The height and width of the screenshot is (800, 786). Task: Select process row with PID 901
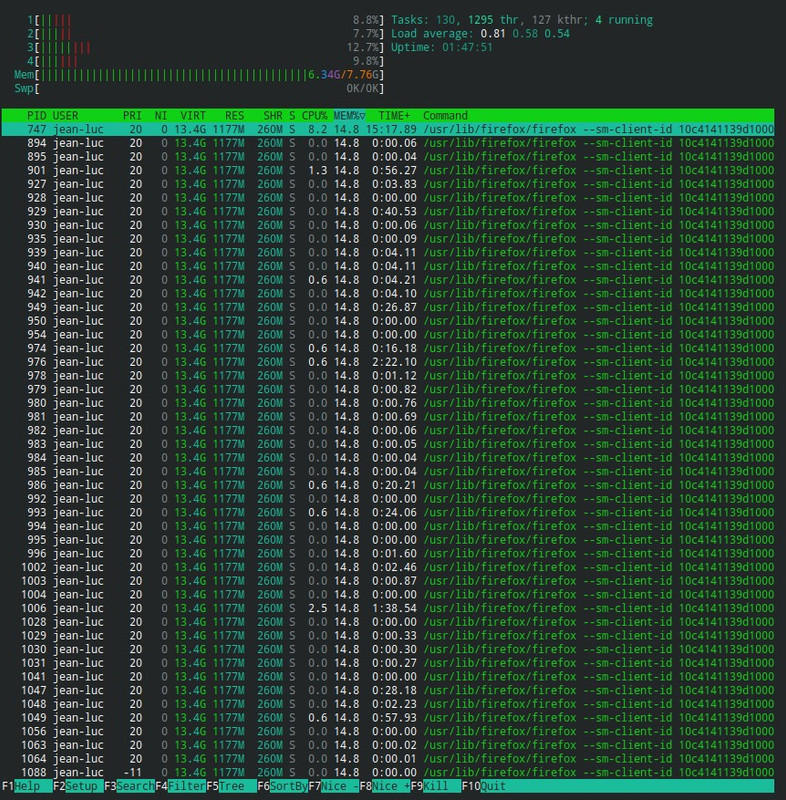click(388, 170)
